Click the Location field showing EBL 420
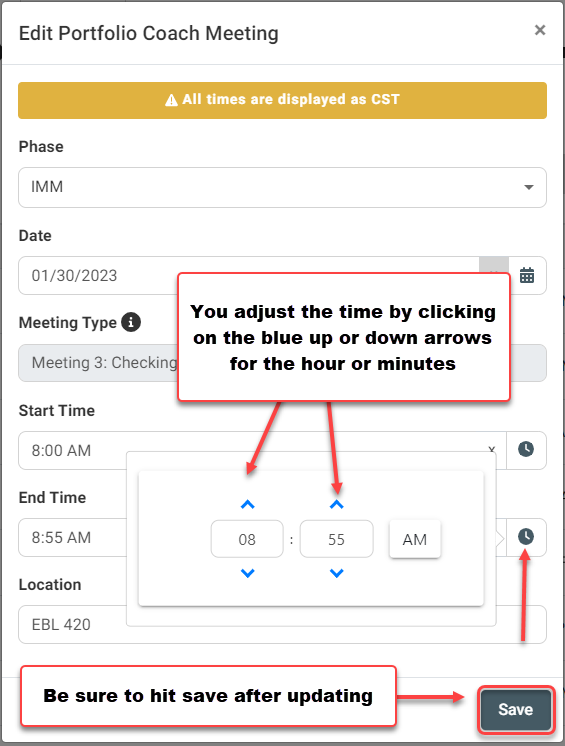 point(72,624)
